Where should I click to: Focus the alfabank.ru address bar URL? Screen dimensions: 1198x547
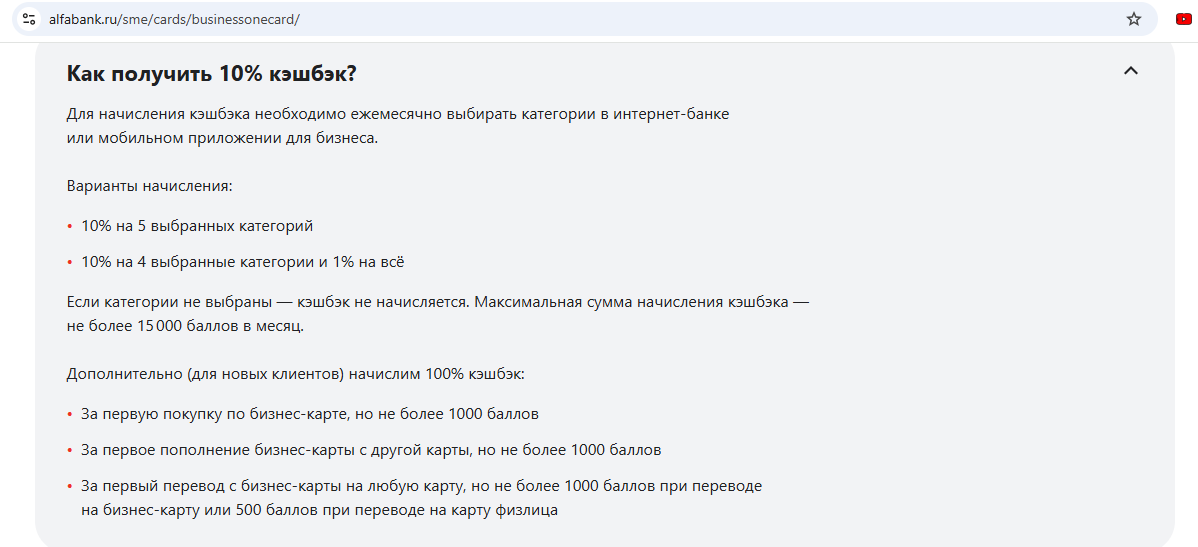pyautogui.click(x=174, y=19)
